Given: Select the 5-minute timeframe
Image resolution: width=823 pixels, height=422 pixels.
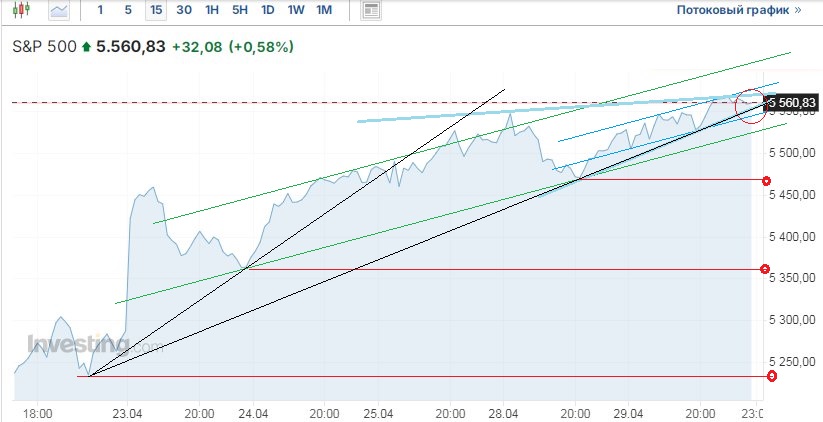Looking at the screenshot, I should 127,11.
